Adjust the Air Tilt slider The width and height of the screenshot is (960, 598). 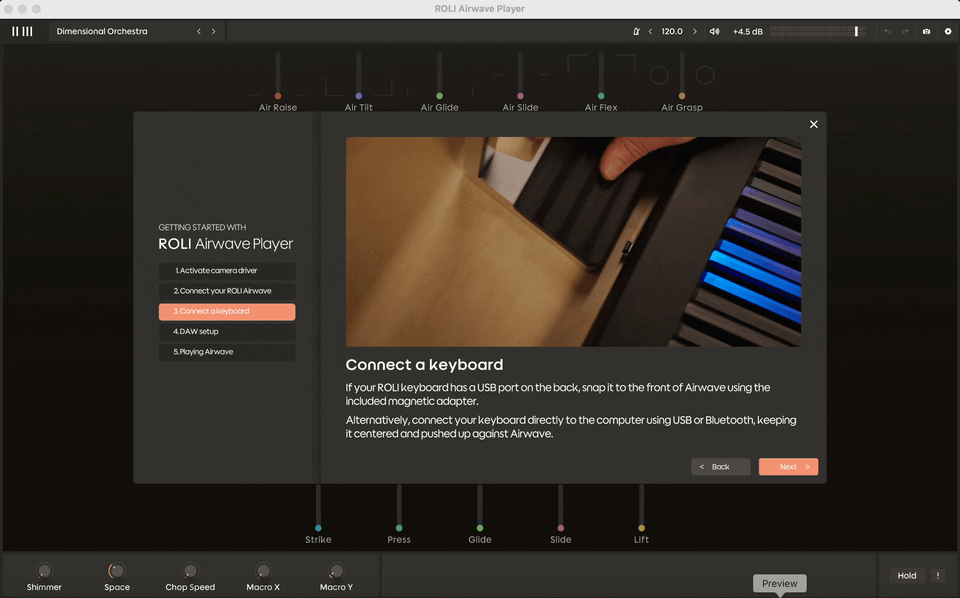pyautogui.click(x=359, y=75)
